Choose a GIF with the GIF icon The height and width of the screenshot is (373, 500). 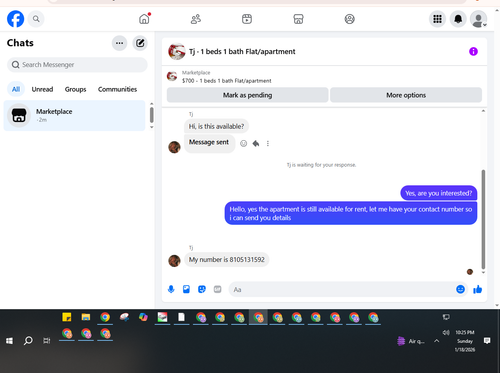tap(217, 289)
